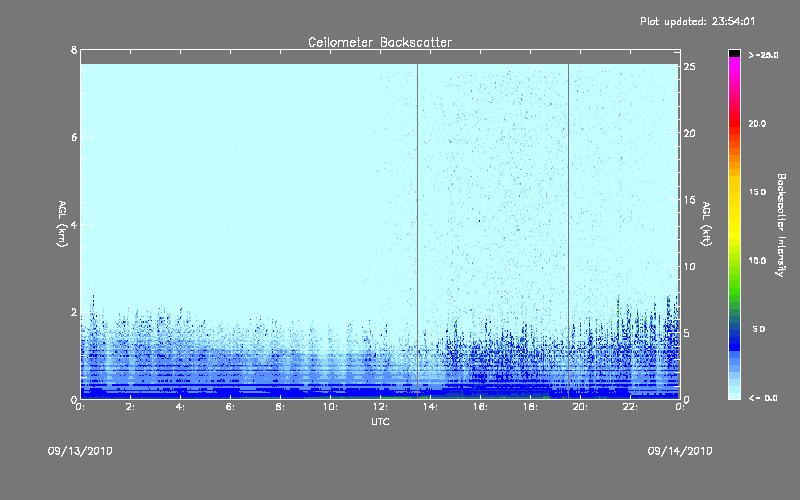Click the '2' tick on the km axis
This screenshot has width=800, height=500.
(x=74, y=312)
